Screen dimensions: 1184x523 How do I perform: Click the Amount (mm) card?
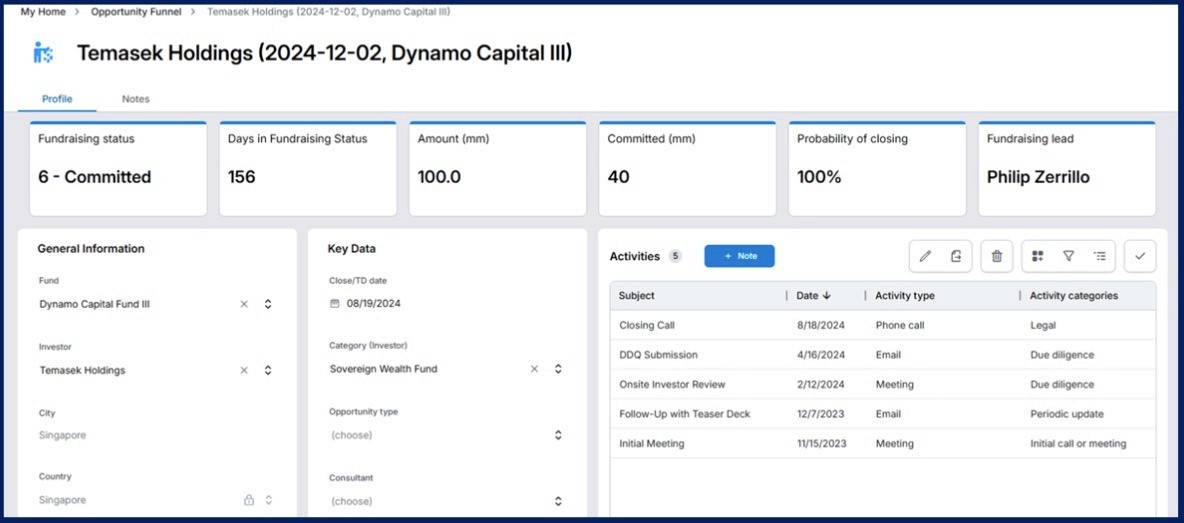498,169
